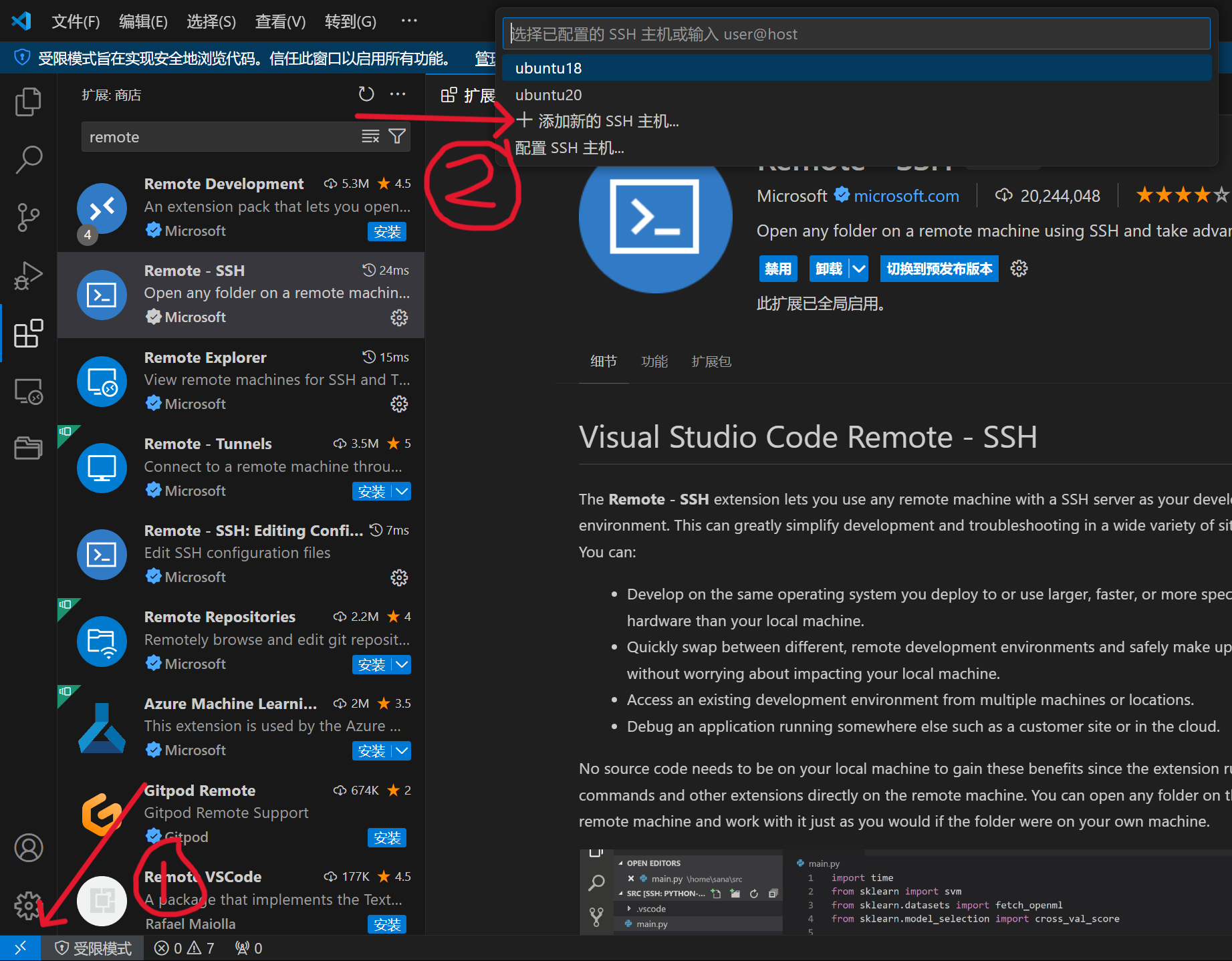1232x961 pixels.
Task: Click the ports forwarded status item
Action: point(249,948)
